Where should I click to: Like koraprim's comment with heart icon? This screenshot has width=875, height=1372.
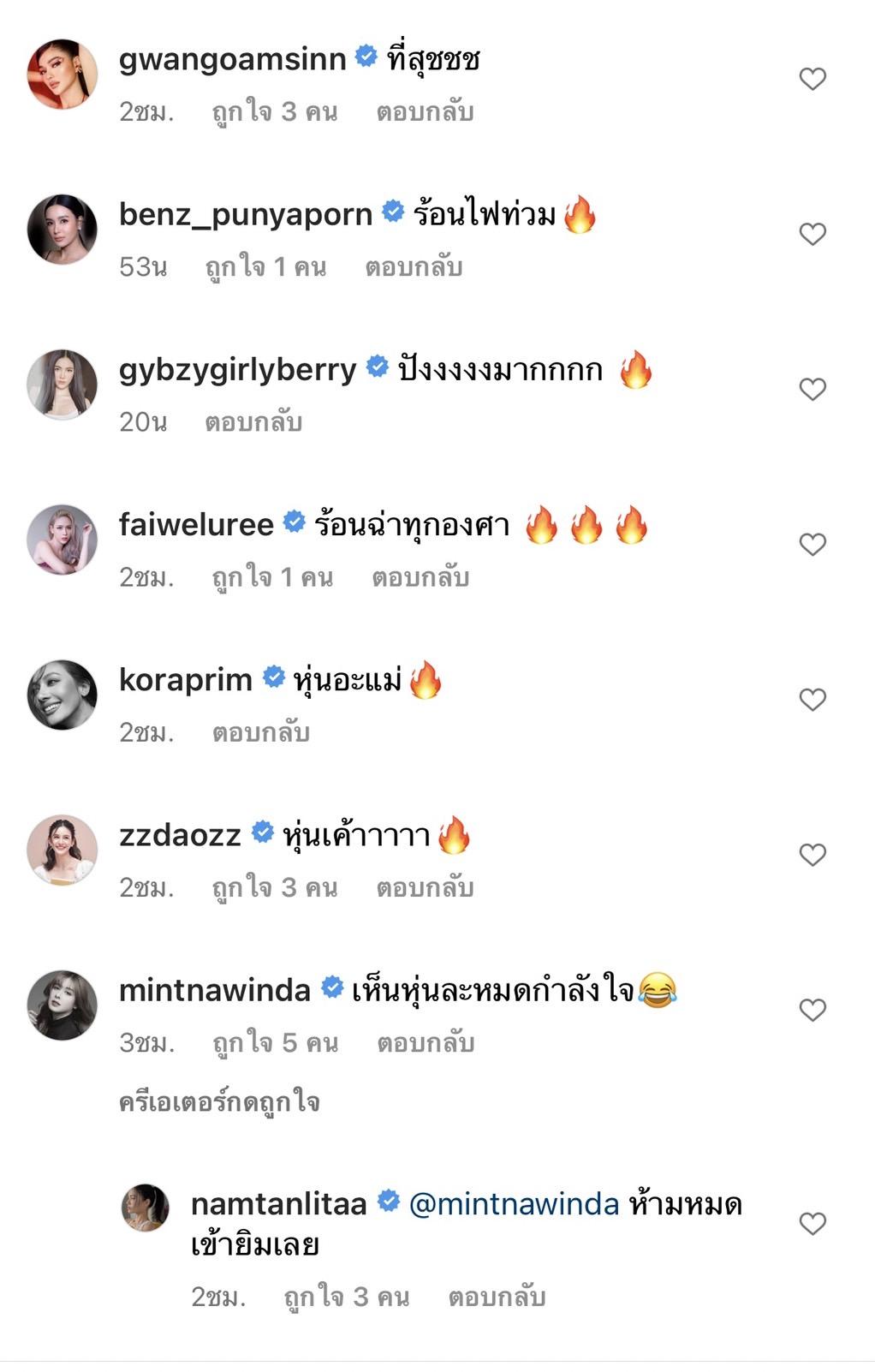click(x=812, y=700)
